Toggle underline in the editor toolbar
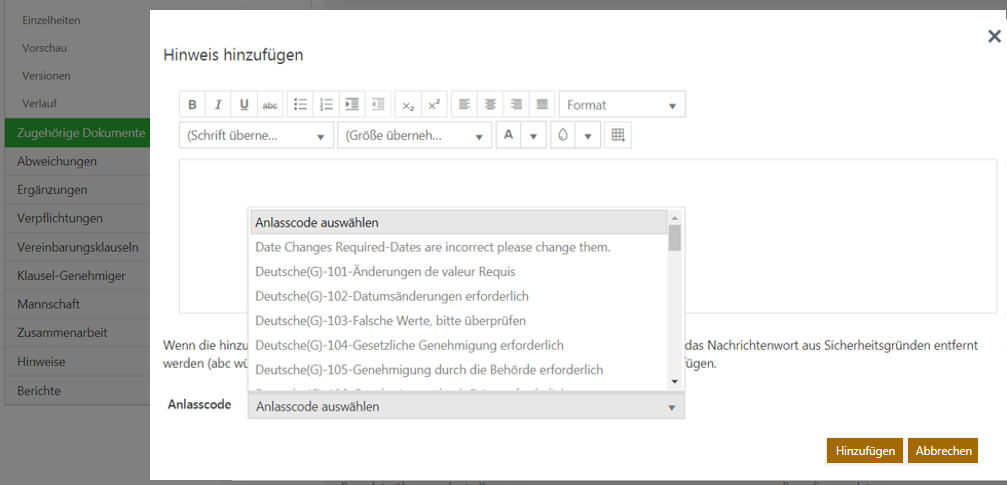The image size is (1007, 485). tap(244, 105)
